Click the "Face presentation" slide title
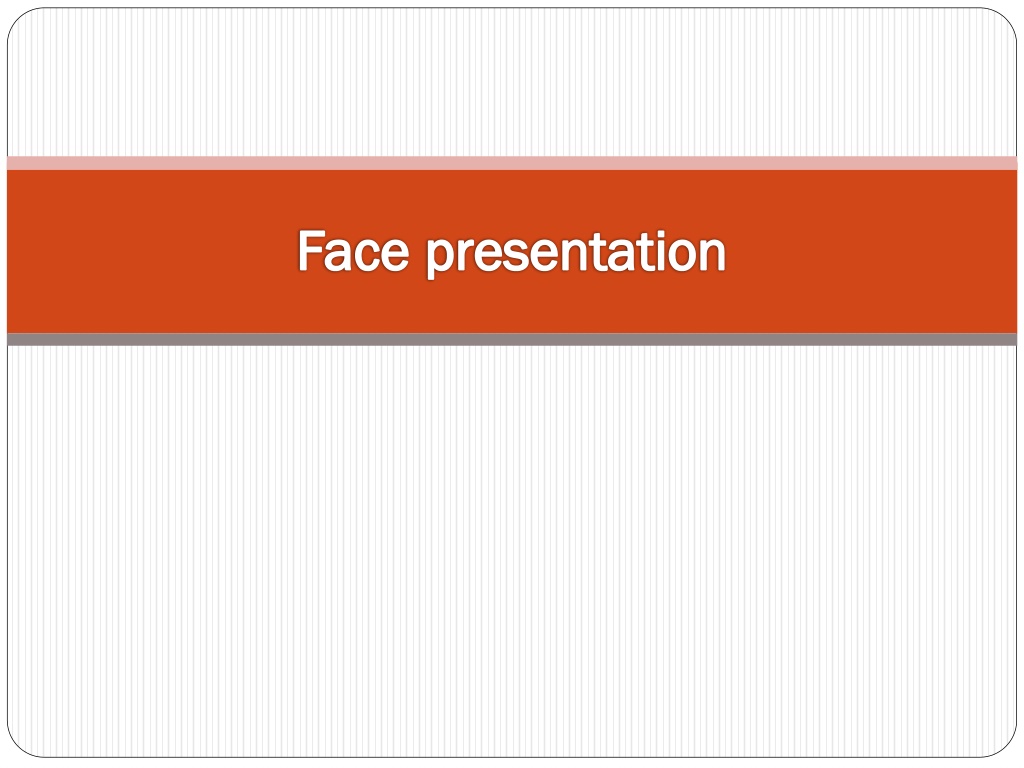This screenshot has width=1024, height=768. click(511, 251)
